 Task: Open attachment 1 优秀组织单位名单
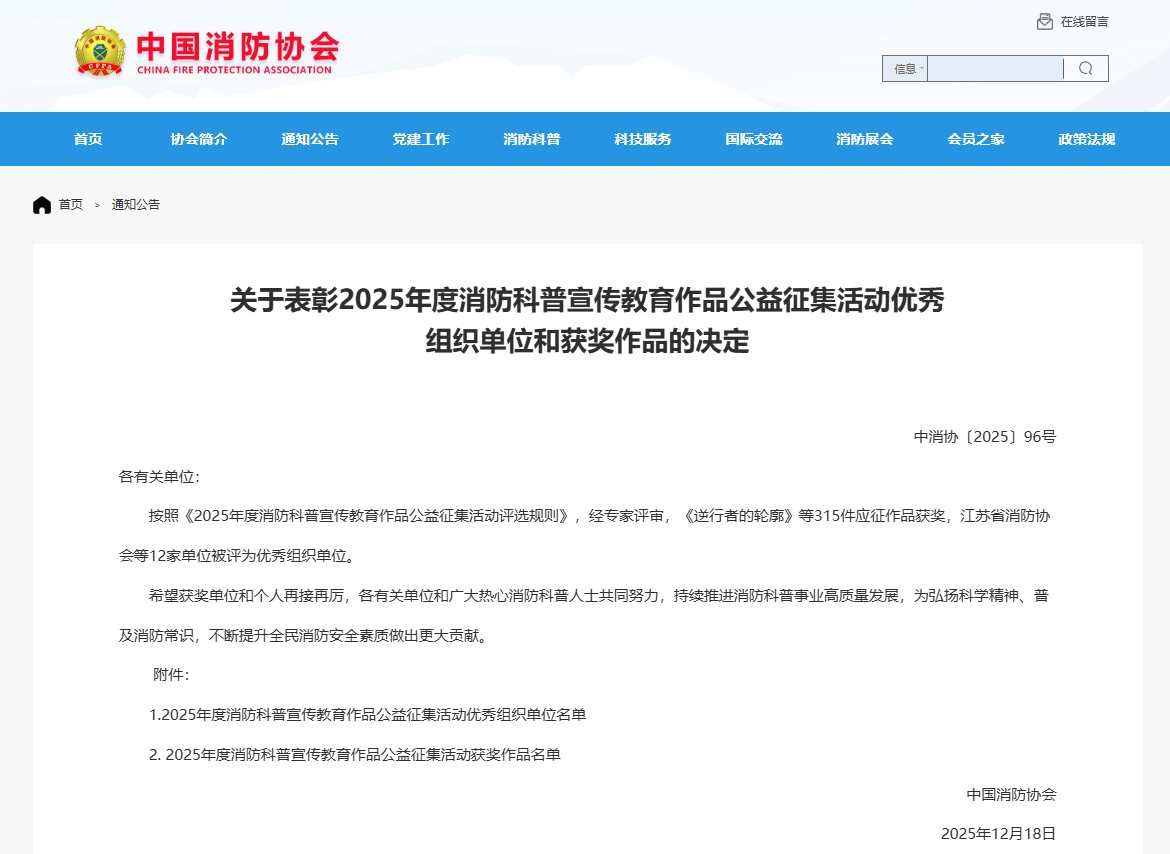[x=368, y=715]
